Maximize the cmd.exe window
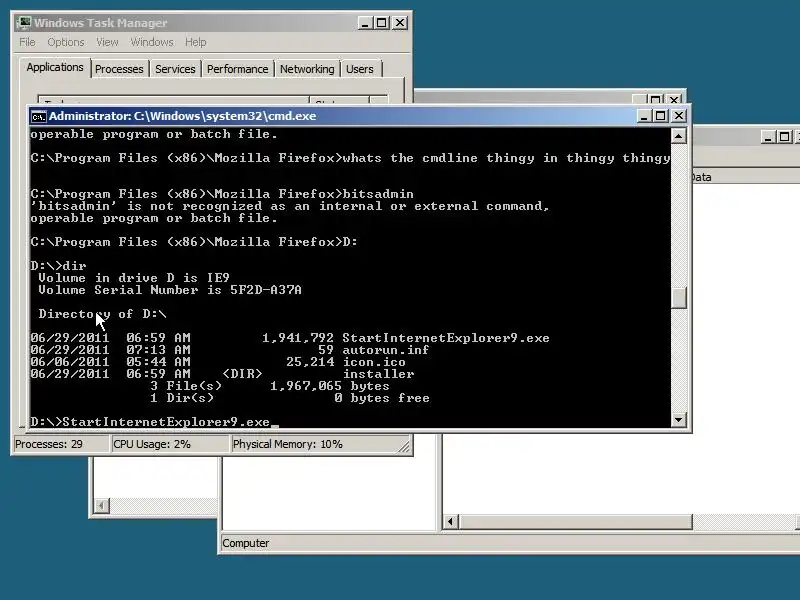Image resolution: width=800 pixels, height=600 pixels. tap(661, 116)
